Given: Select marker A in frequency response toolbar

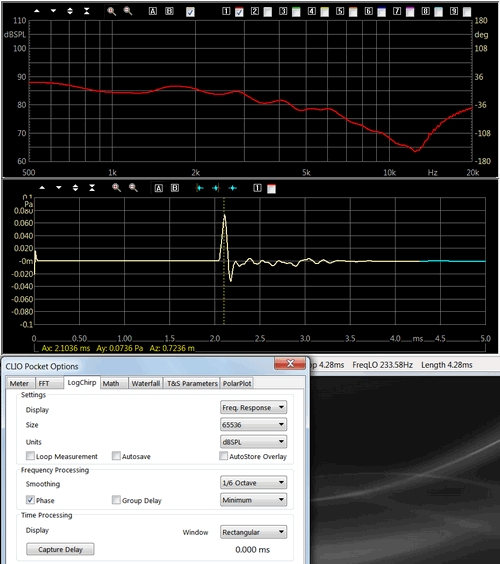Looking at the screenshot, I should pos(153,11).
